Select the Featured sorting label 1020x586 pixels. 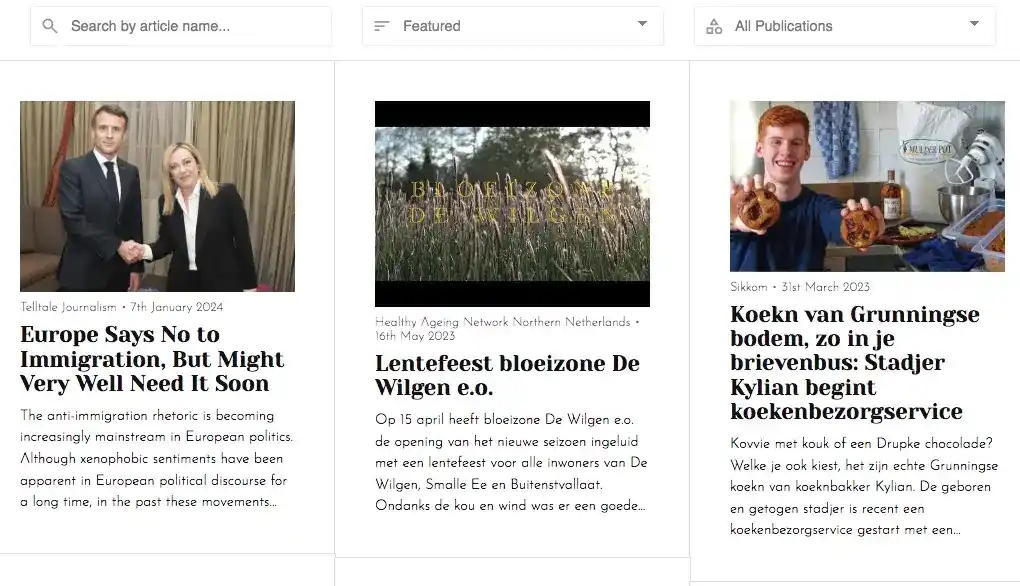[x=432, y=26]
